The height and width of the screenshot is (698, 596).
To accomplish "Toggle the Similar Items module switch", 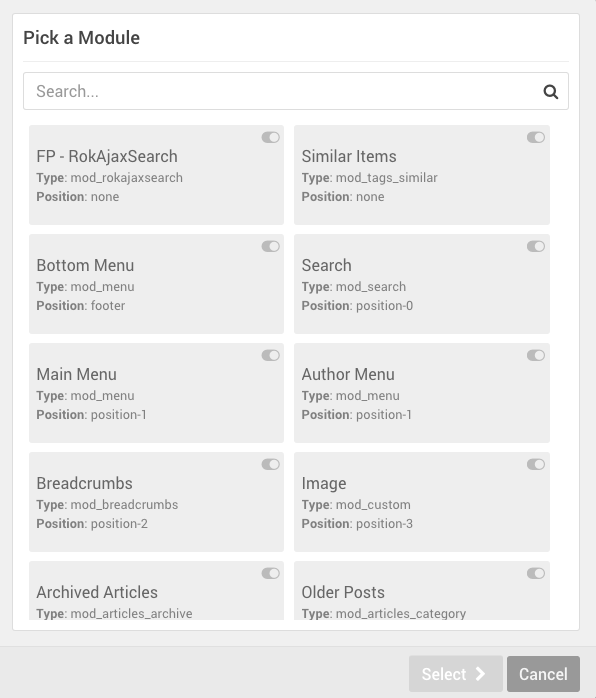I will (536, 138).
